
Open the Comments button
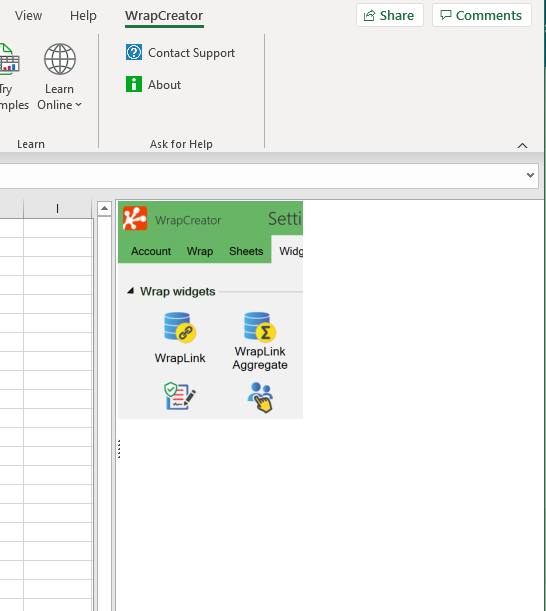tap(482, 15)
